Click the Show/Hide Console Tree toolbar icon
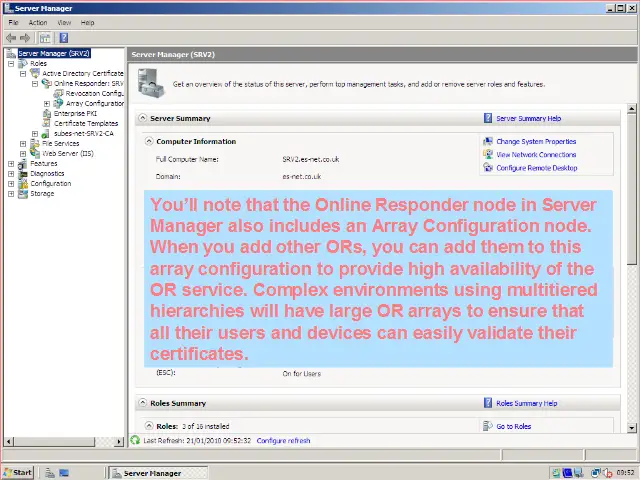 45,38
